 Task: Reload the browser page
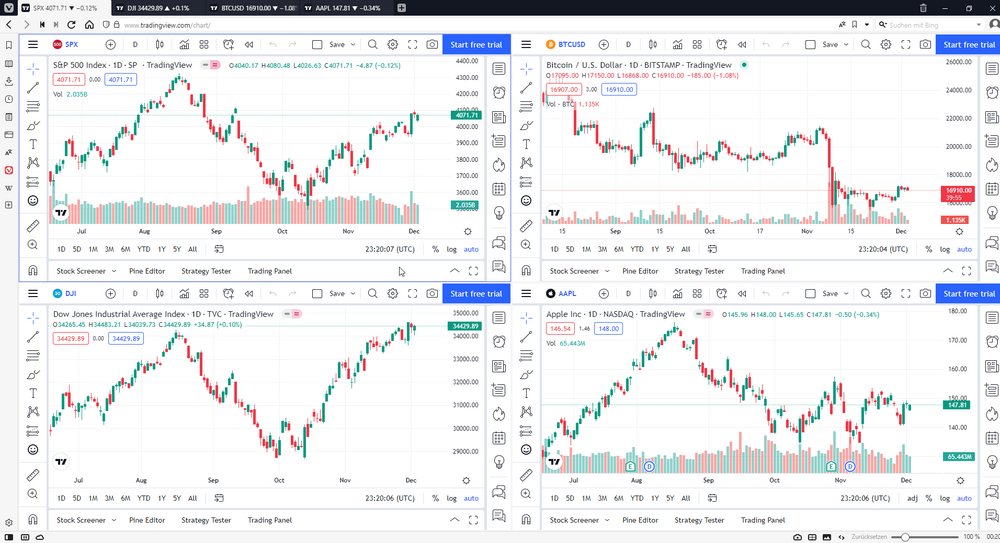[x=71, y=25]
